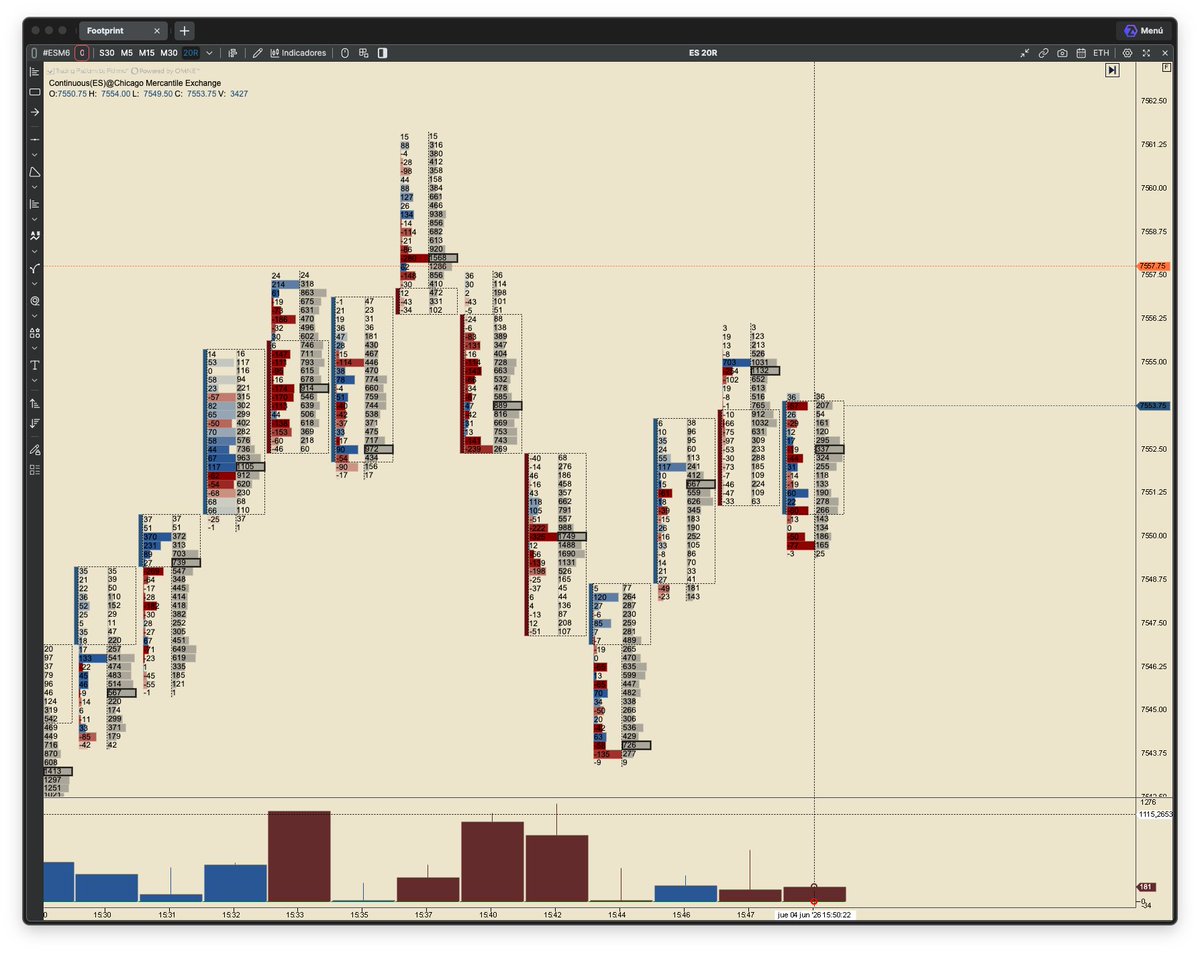Toggle the side panel icon
The width and height of the screenshot is (1200, 953).
382,53
